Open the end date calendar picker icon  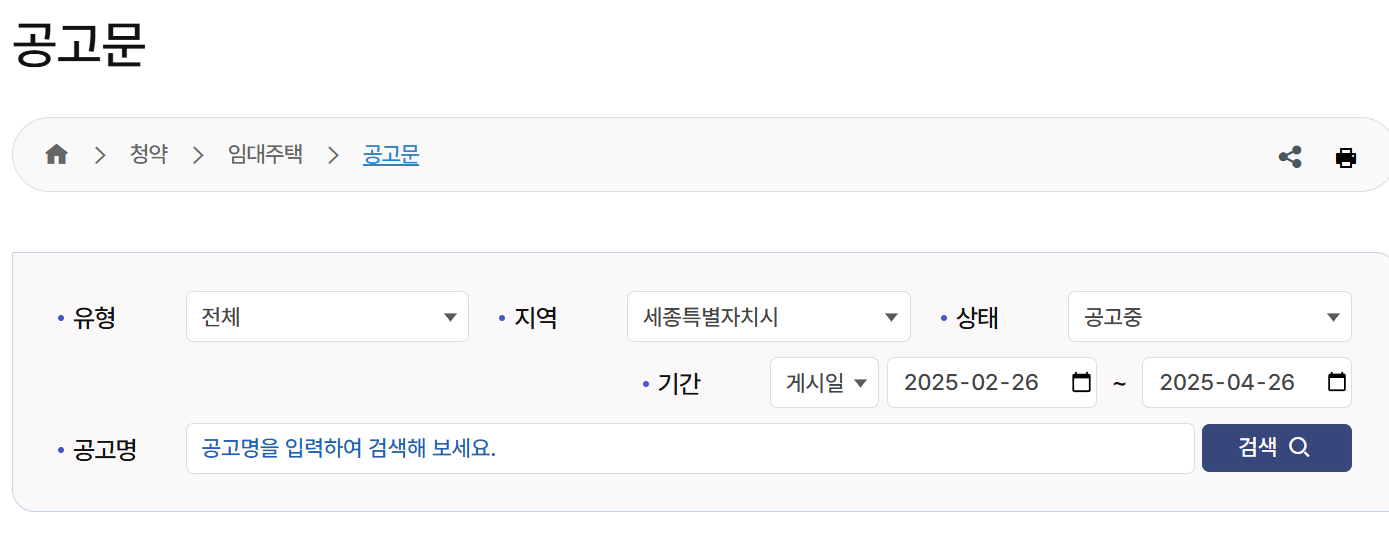click(x=1336, y=382)
